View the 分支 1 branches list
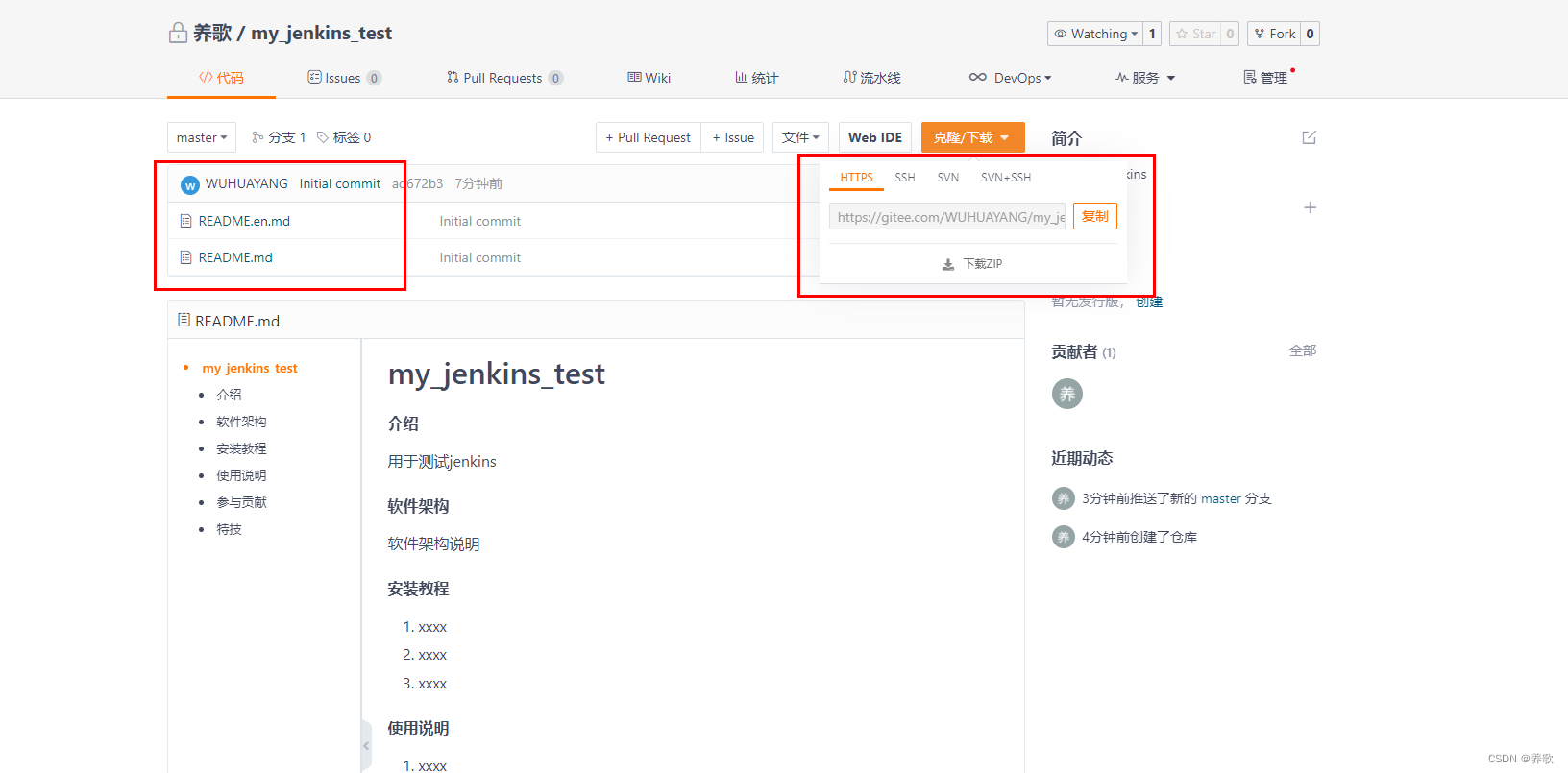 tap(279, 137)
